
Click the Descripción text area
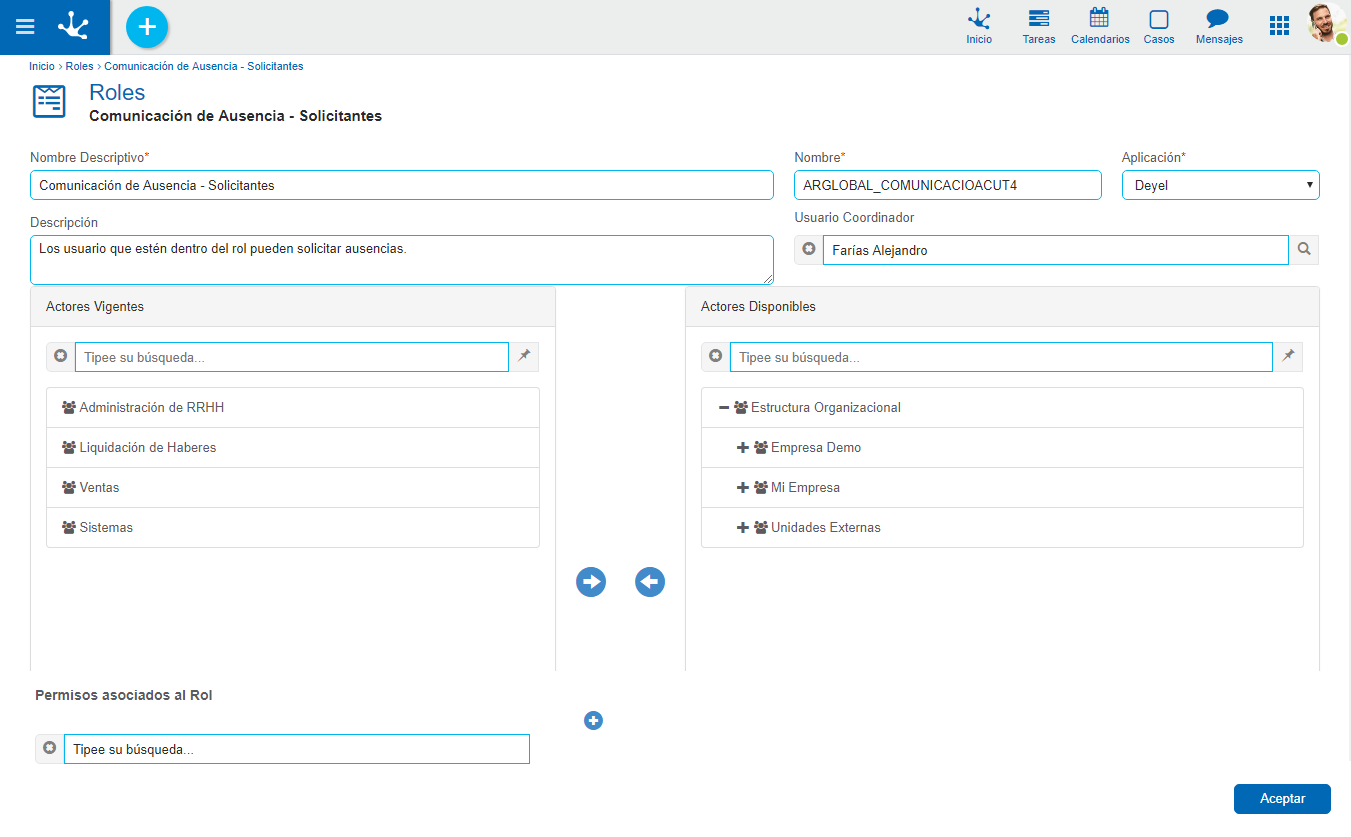tap(402, 260)
